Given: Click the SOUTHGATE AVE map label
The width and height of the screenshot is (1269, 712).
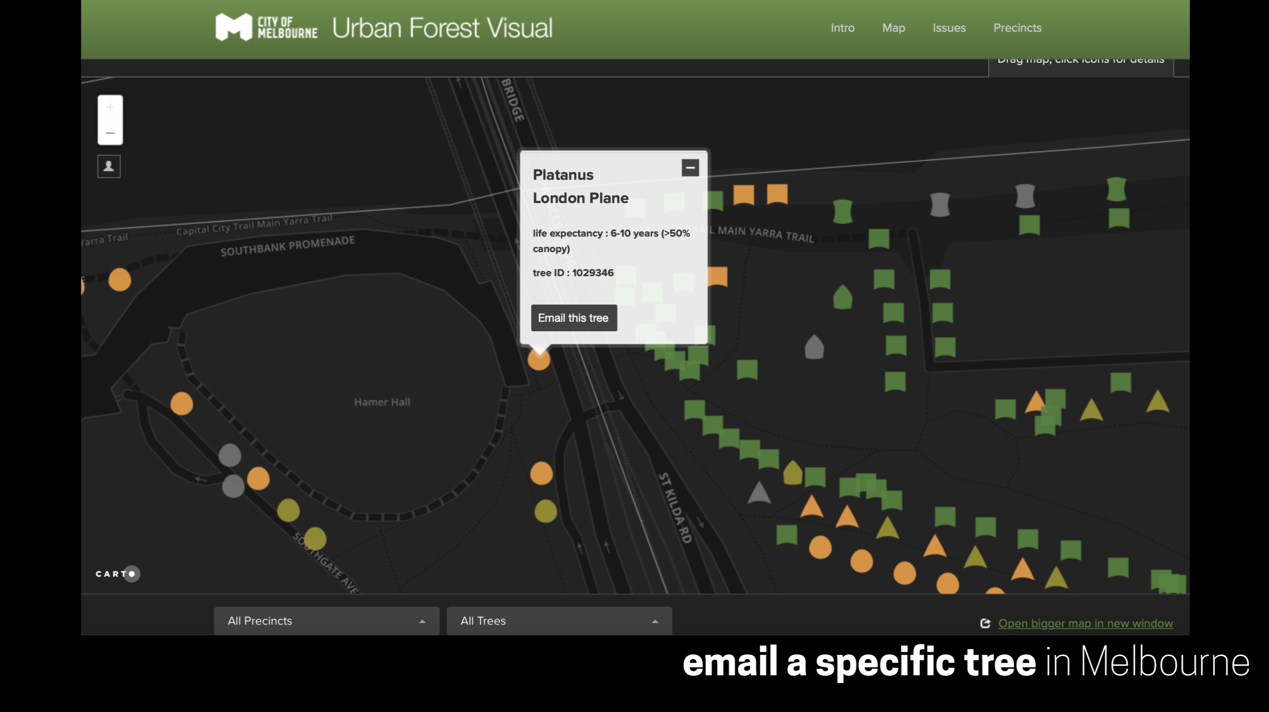Looking at the screenshot, I should (x=326, y=562).
